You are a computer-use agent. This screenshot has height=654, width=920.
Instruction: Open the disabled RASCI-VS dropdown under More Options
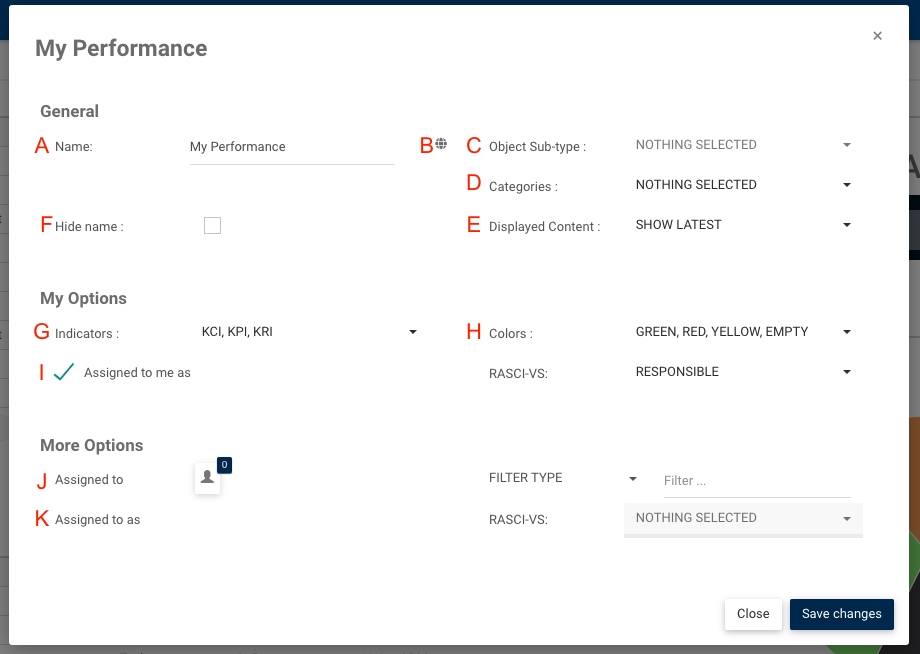tap(742, 518)
